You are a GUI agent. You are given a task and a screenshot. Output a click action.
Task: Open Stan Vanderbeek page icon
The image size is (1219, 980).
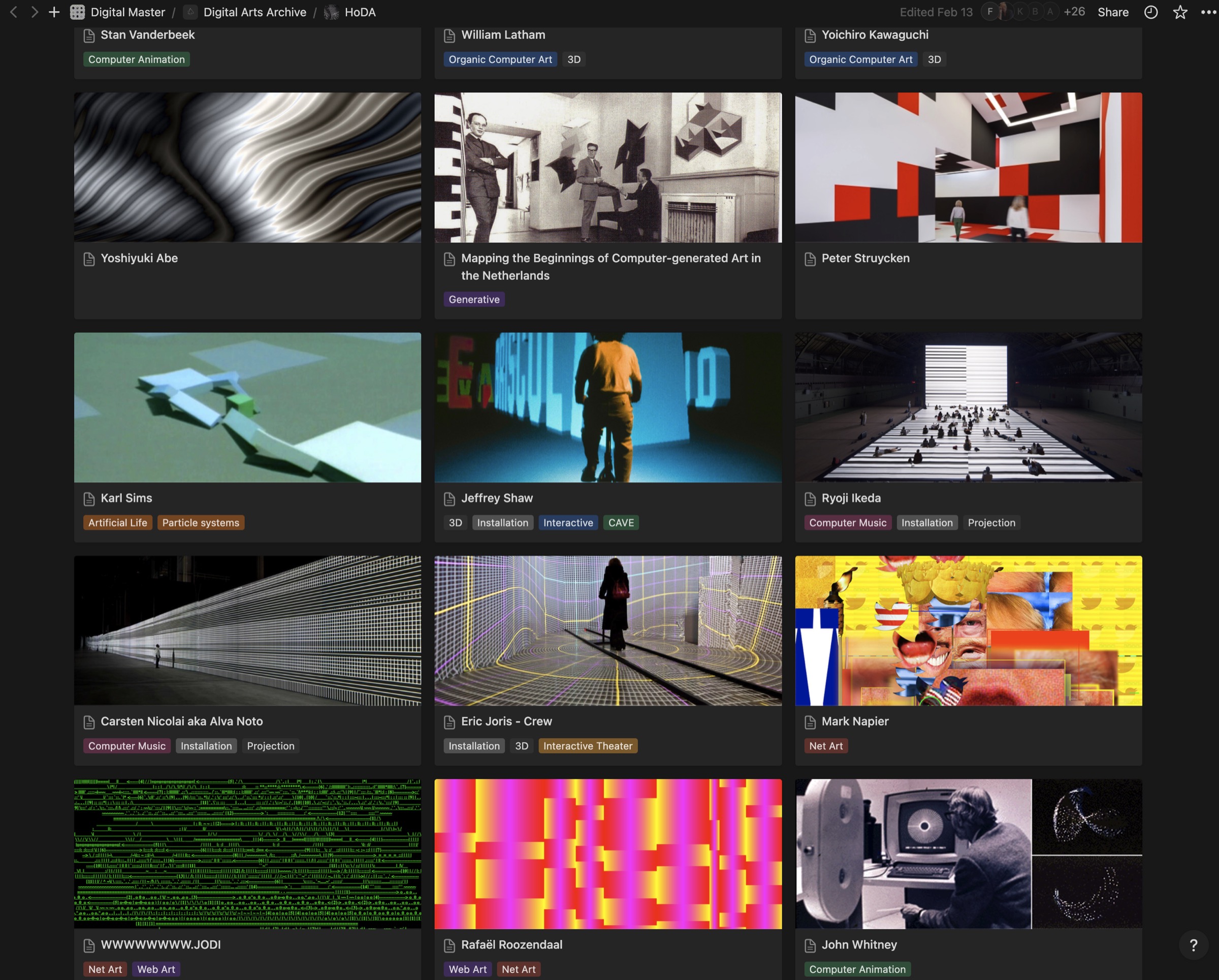point(89,36)
